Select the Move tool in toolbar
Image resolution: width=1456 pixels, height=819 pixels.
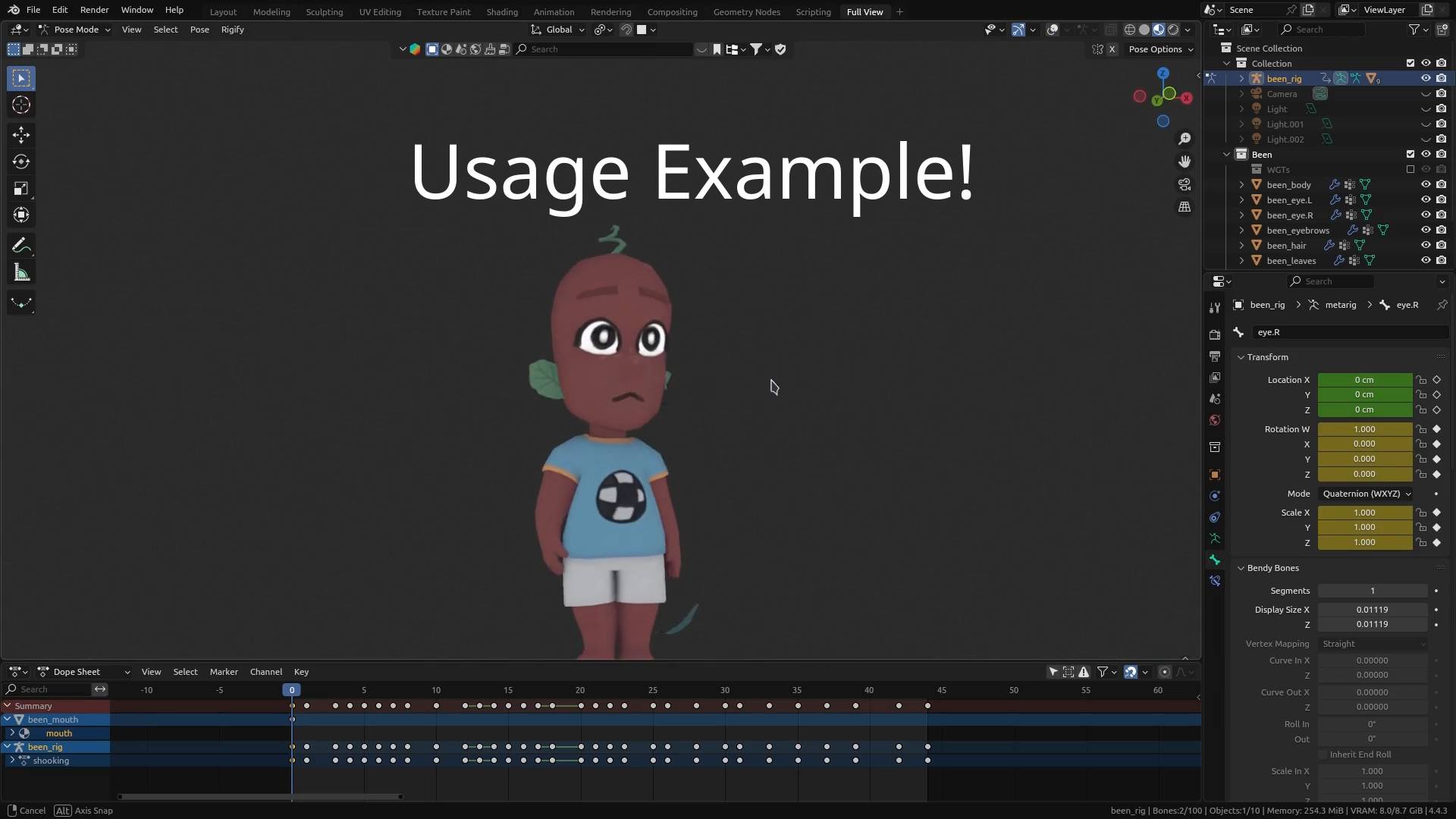[21, 135]
